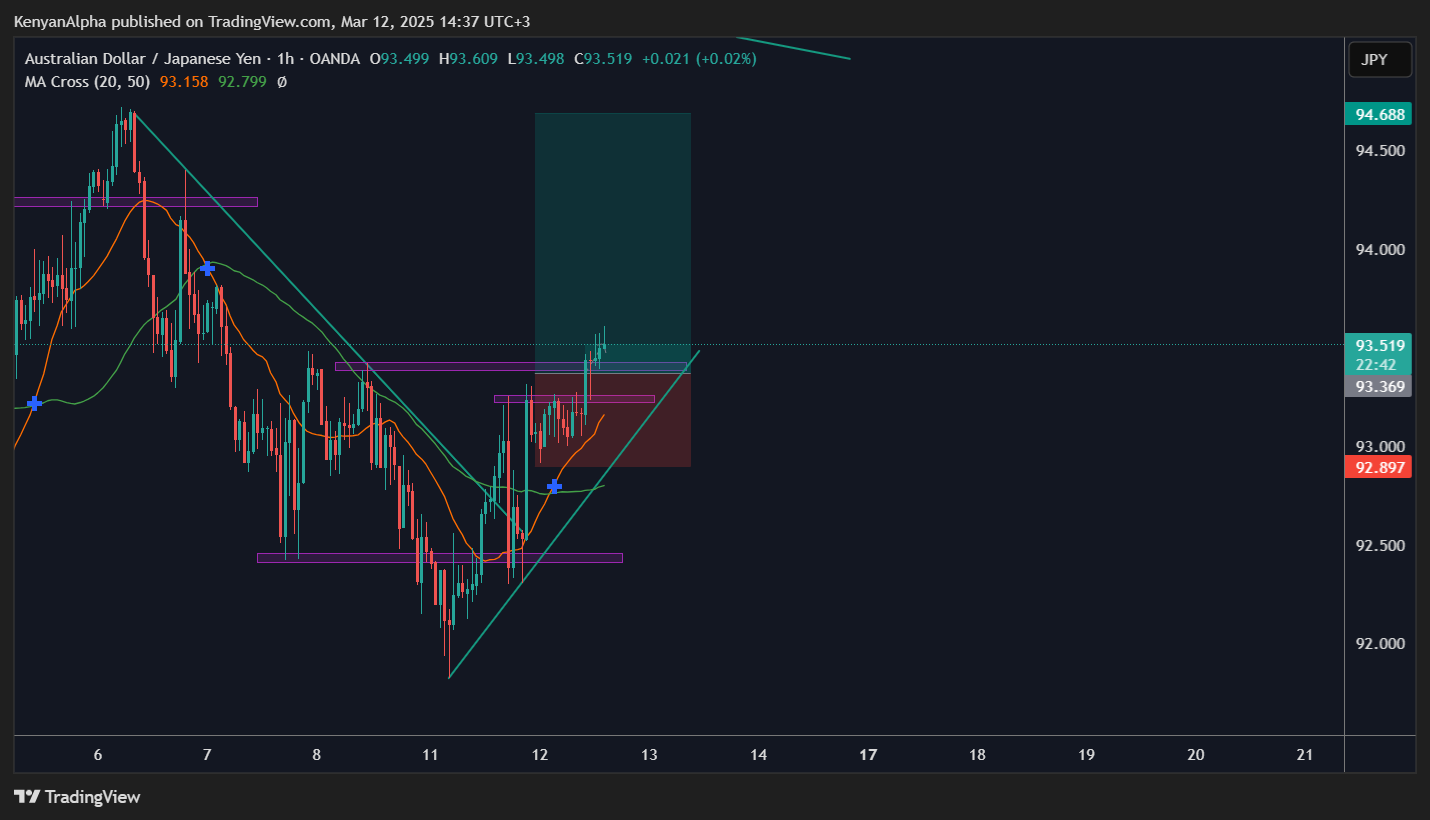Click the change value +0.021 (+0.02%)

699,59
